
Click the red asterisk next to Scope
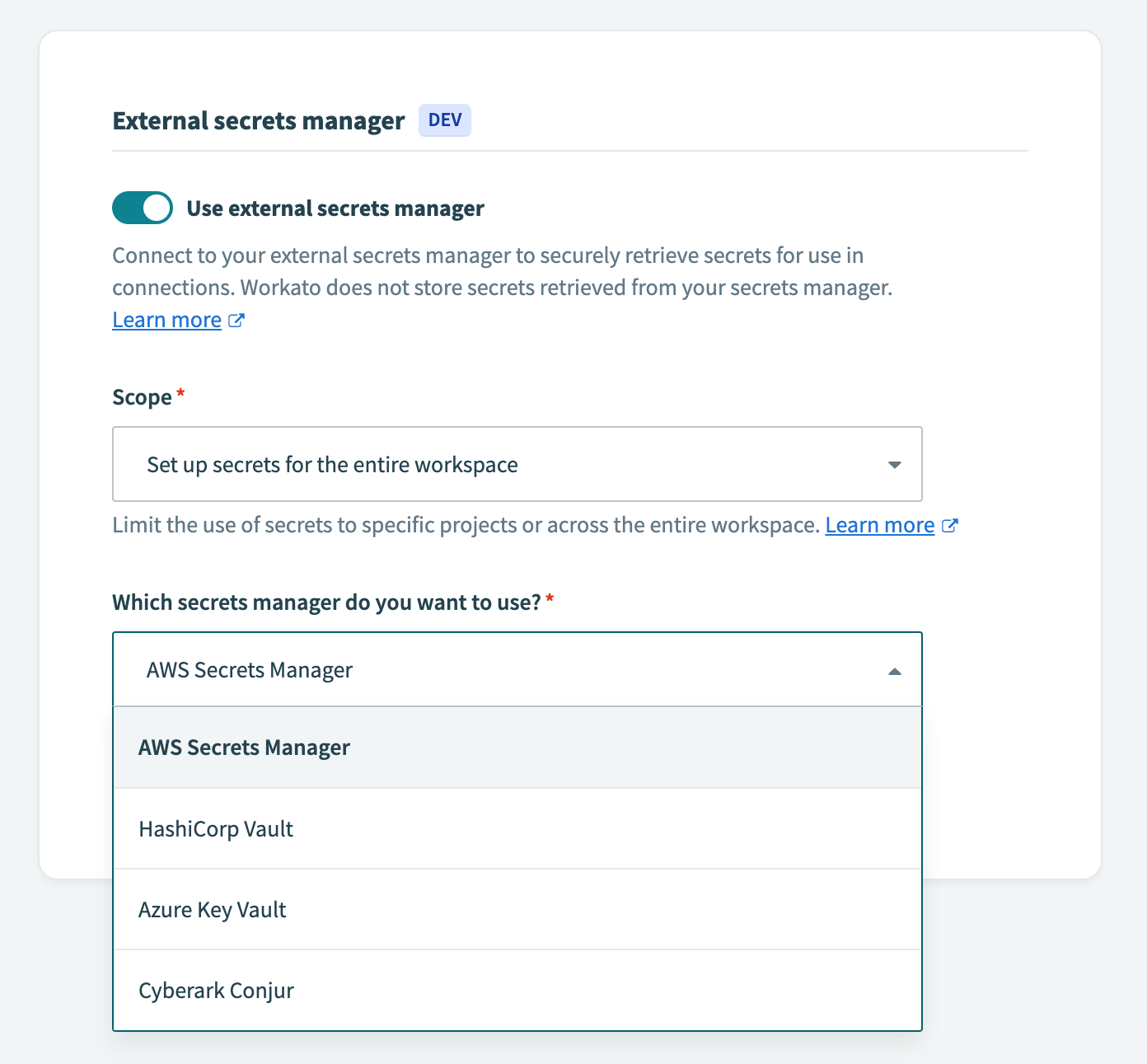(x=180, y=394)
